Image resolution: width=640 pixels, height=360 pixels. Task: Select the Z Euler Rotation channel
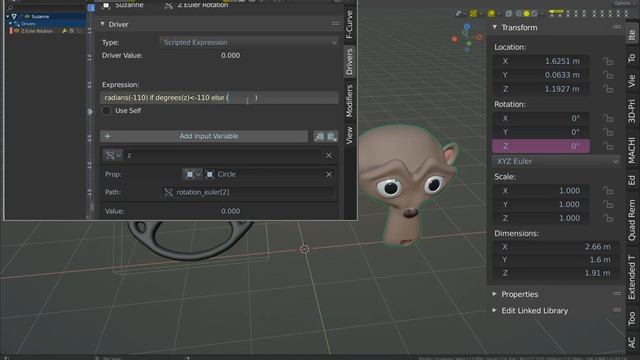pyautogui.click(x=37, y=31)
